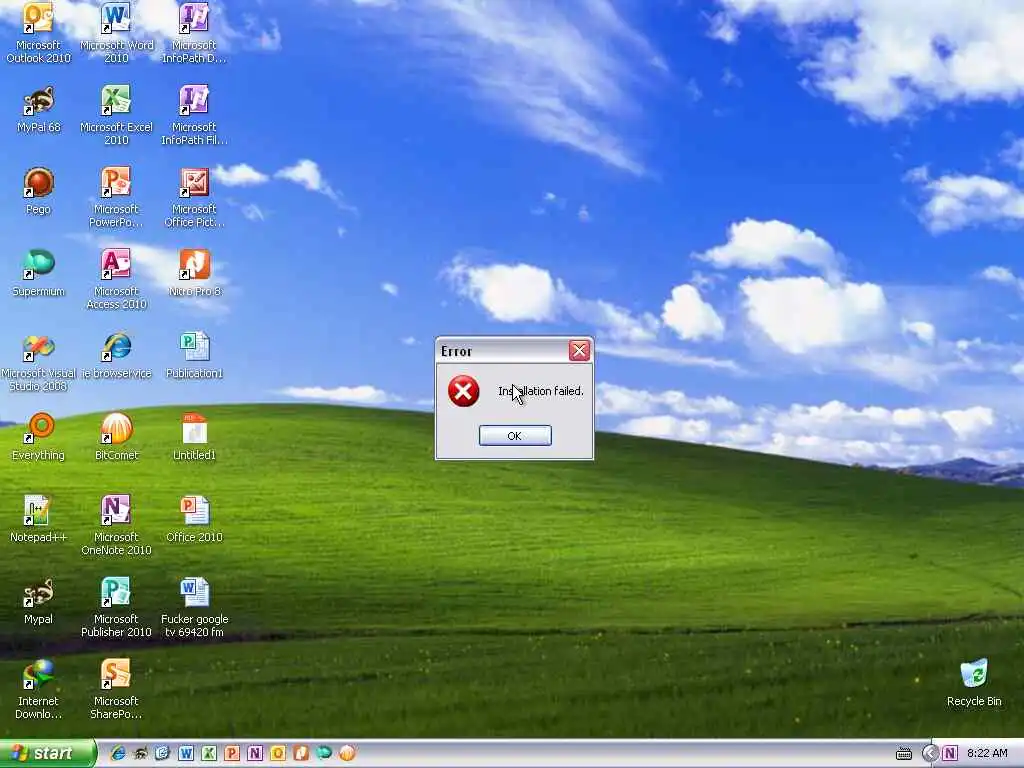The width and height of the screenshot is (1024, 768).
Task: Click the keyboard icon in the taskbar
Action: click(904, 754)
